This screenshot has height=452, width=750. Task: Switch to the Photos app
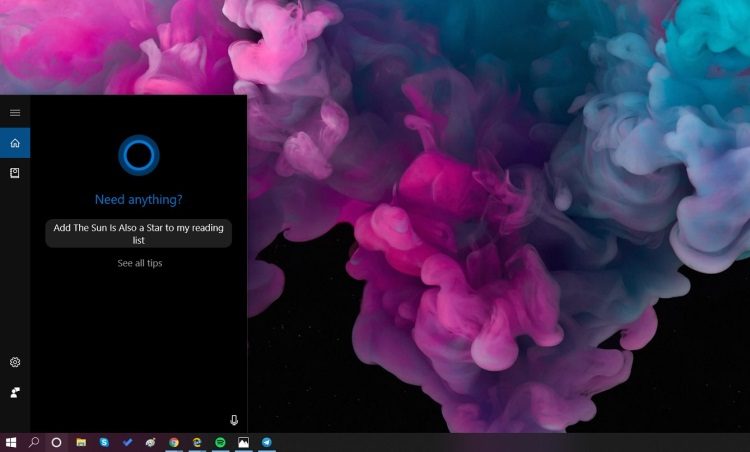tap(243, 442)
